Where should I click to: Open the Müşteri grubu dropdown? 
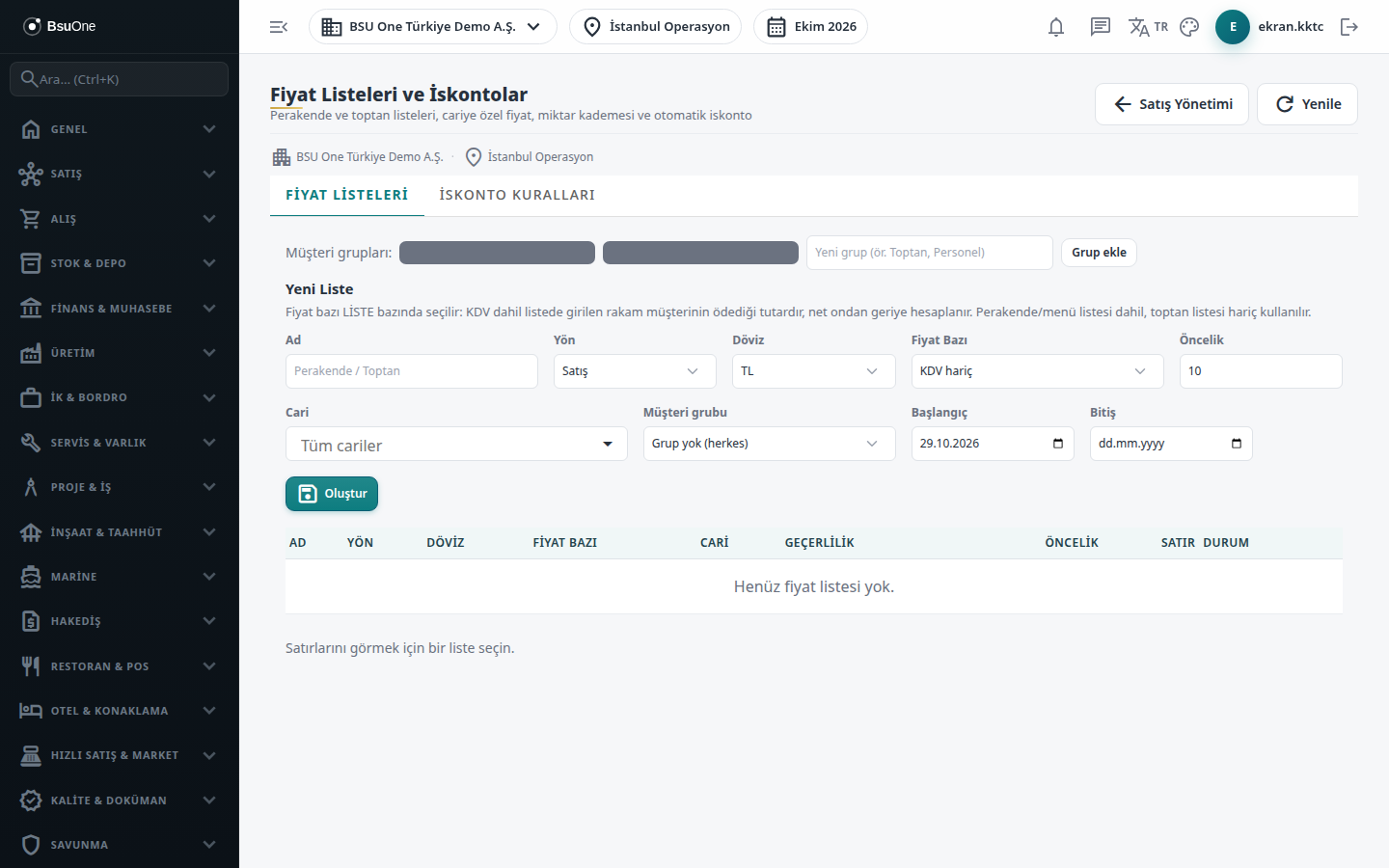point(769,444)
